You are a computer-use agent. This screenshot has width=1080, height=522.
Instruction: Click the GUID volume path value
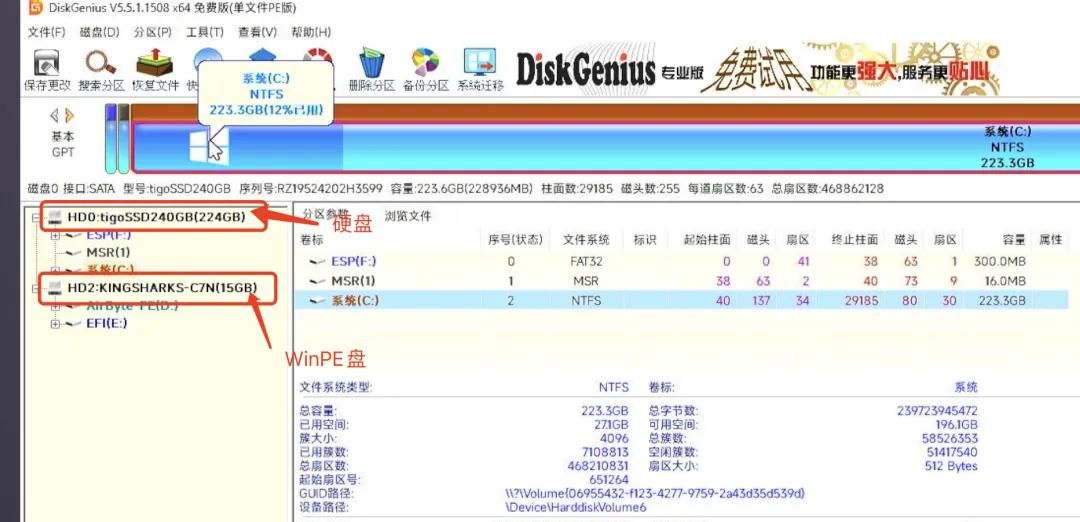point(655,494)
